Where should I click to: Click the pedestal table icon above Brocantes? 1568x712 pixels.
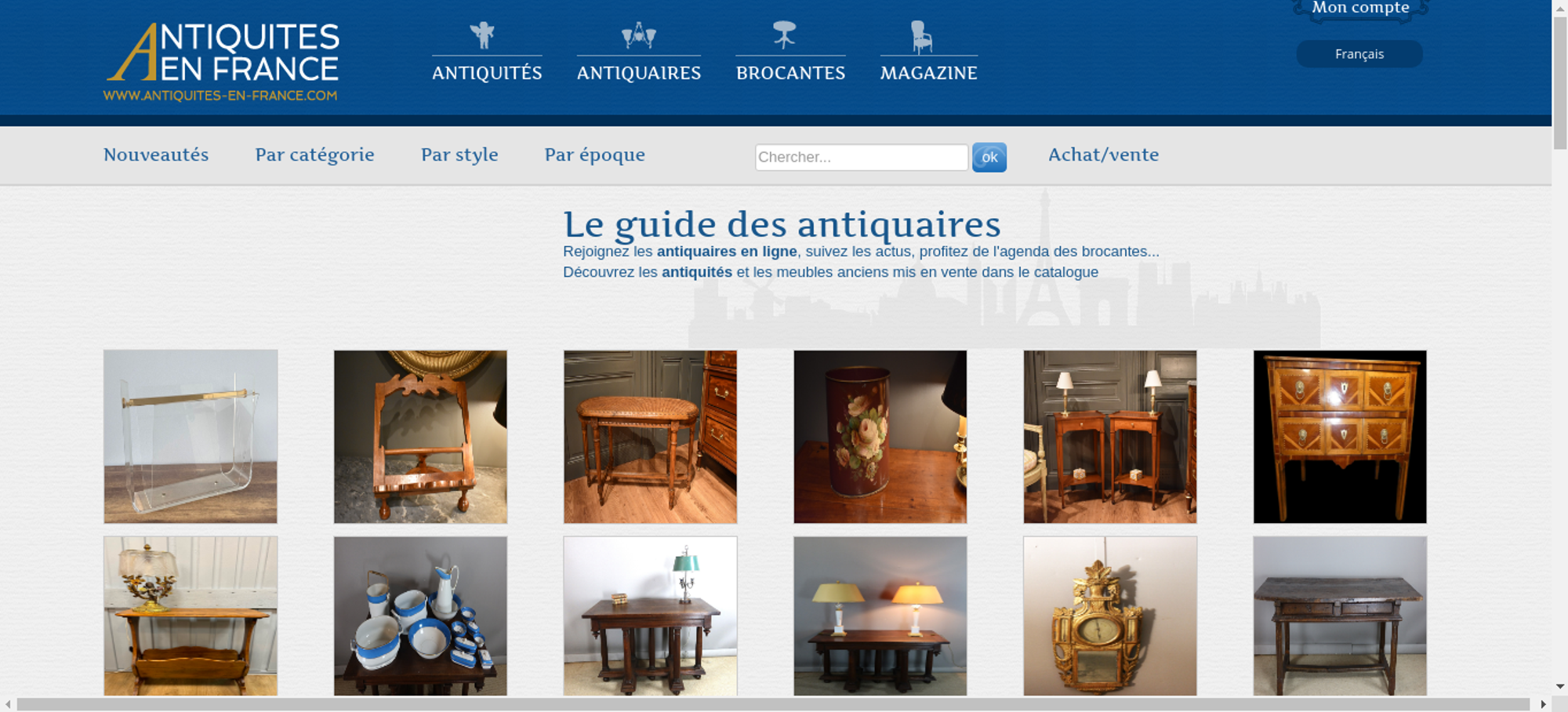(x=784, y=35)
